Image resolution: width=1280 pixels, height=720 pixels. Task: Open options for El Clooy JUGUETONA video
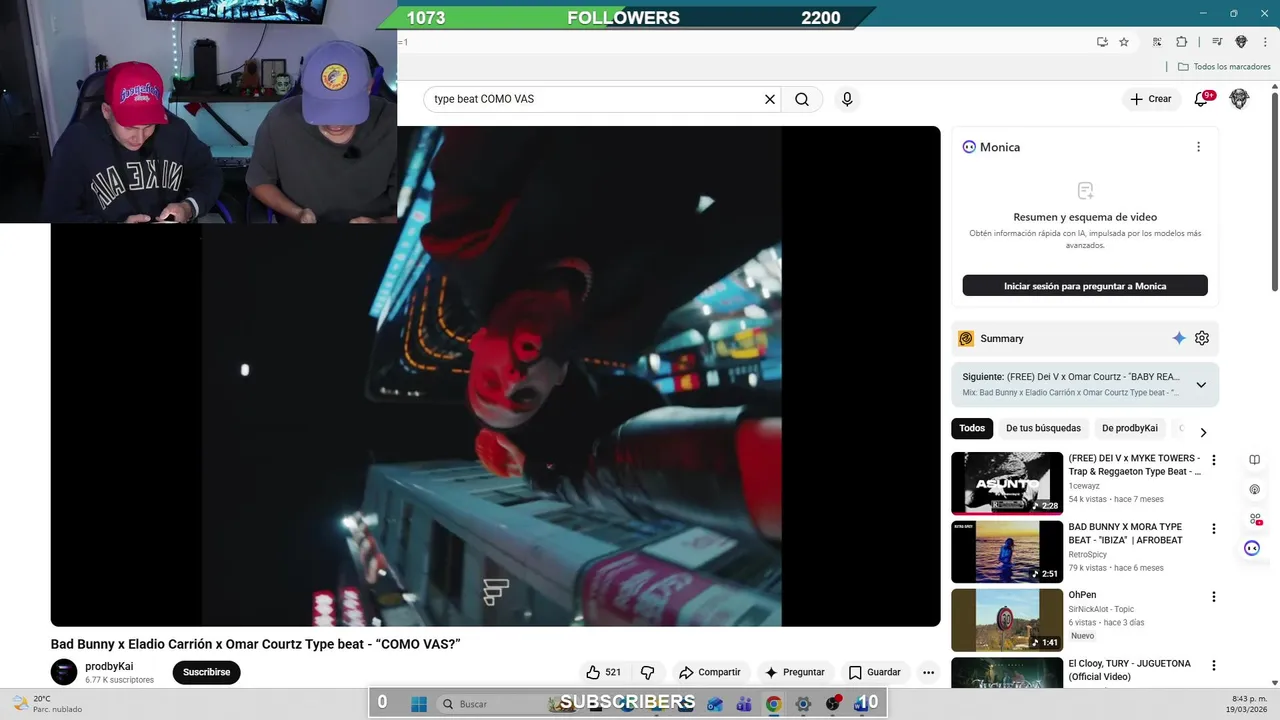point(1214,665)
